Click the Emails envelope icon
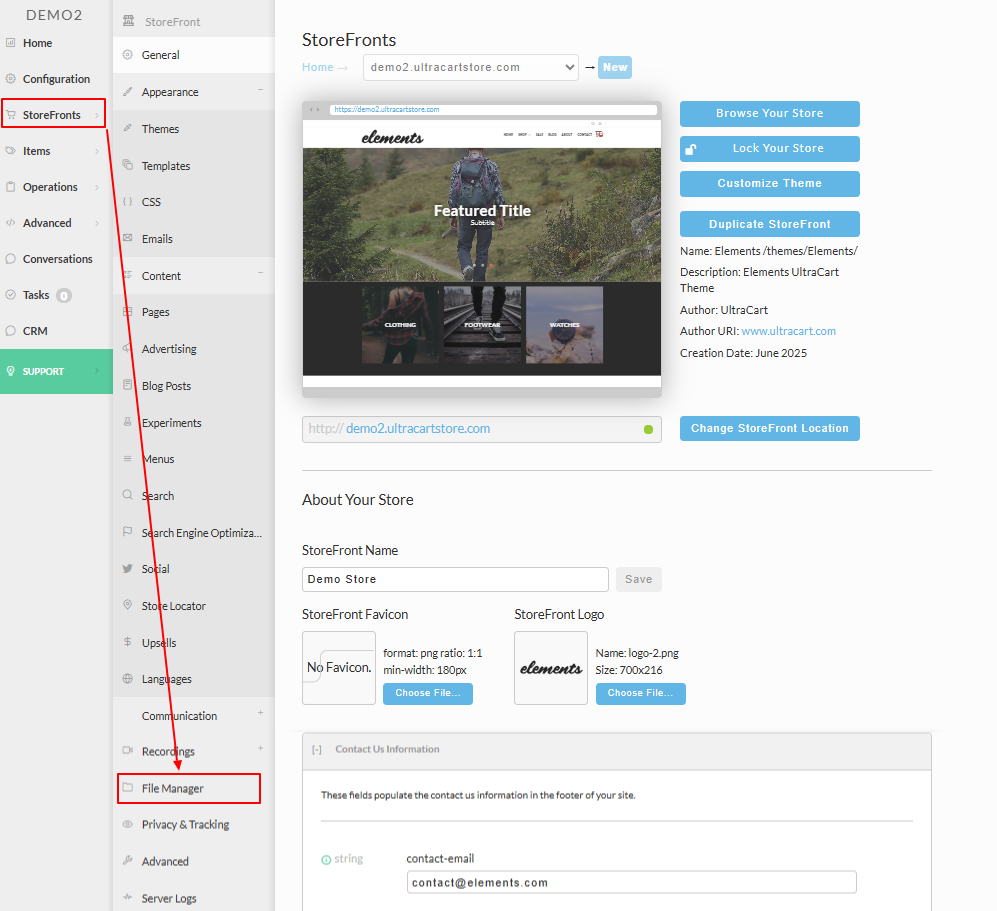 click(128, 238)
